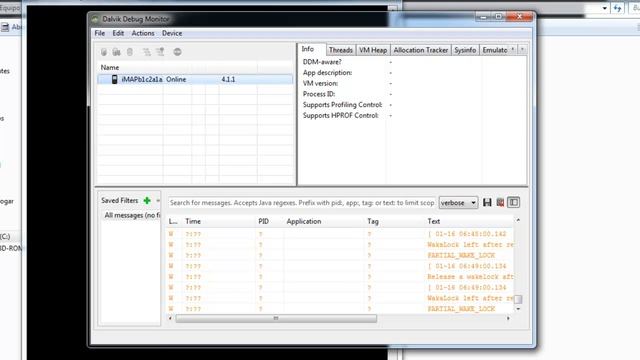
Task: Click the log scroll down arrow
Action: pyautogui.click(x=518, y=309)
